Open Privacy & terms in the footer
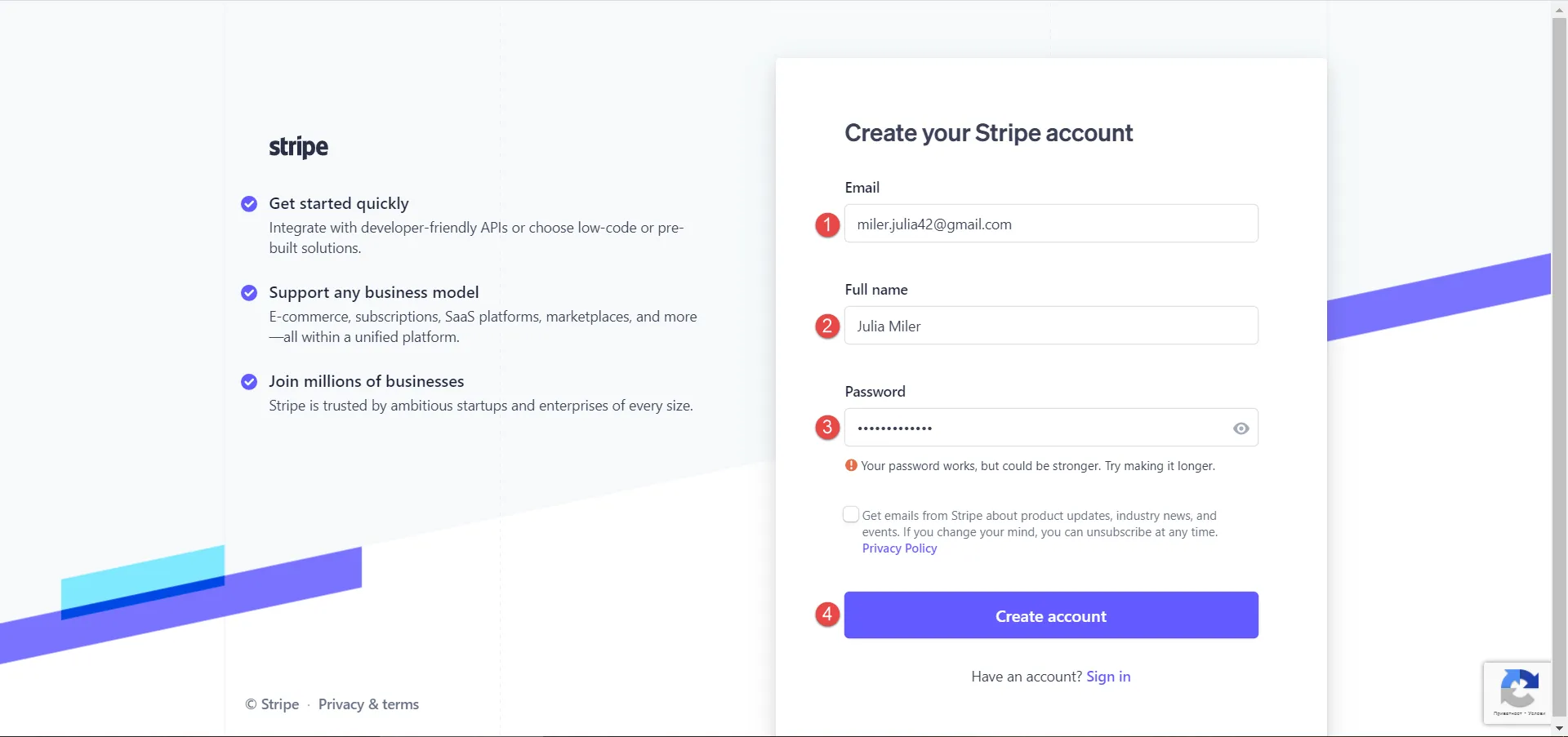This screenshot has height=737, width=1568. point(367,704)
